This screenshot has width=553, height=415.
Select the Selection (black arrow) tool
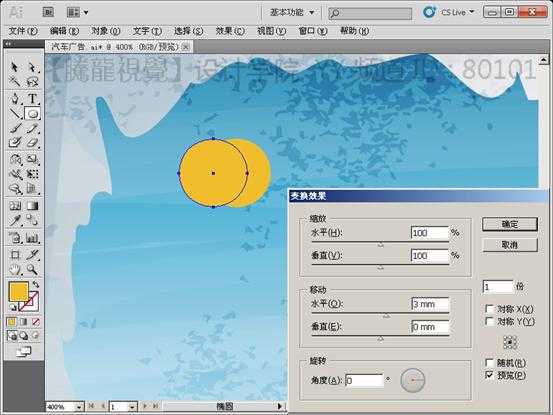14,67
